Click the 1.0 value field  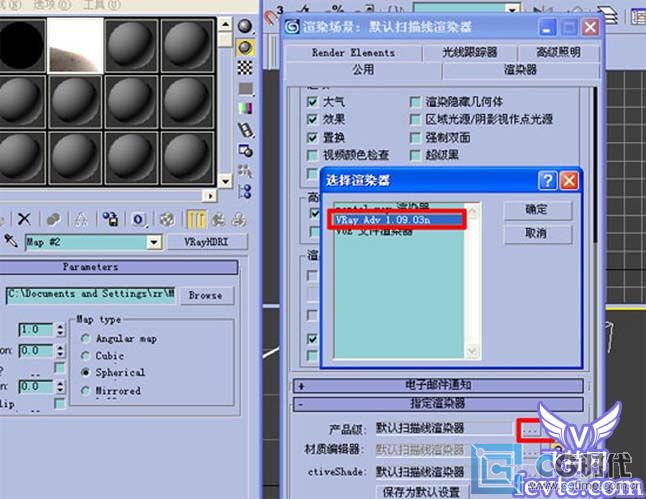point(35,330)
